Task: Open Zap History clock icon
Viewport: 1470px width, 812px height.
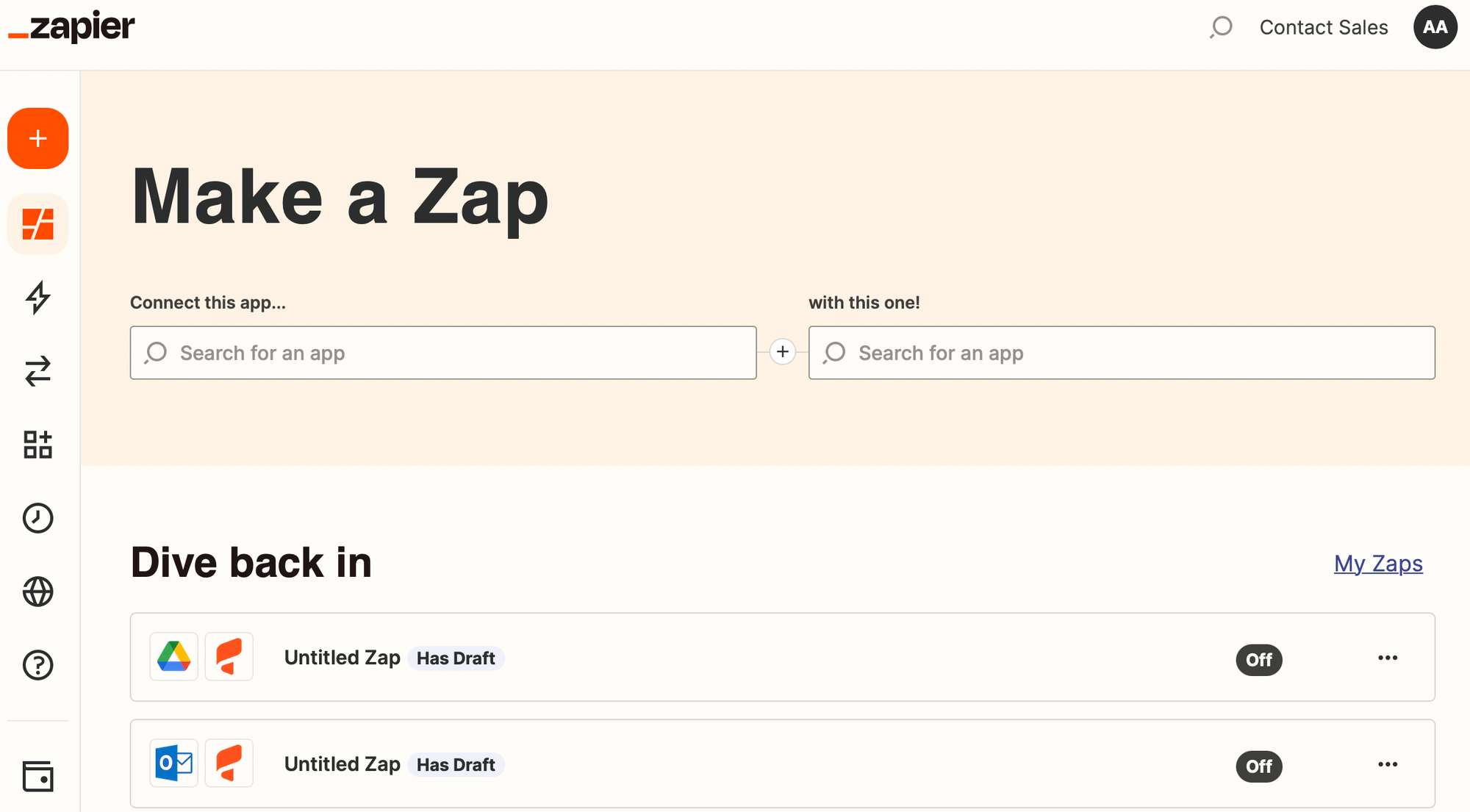Action: click(x=38, y=518)
